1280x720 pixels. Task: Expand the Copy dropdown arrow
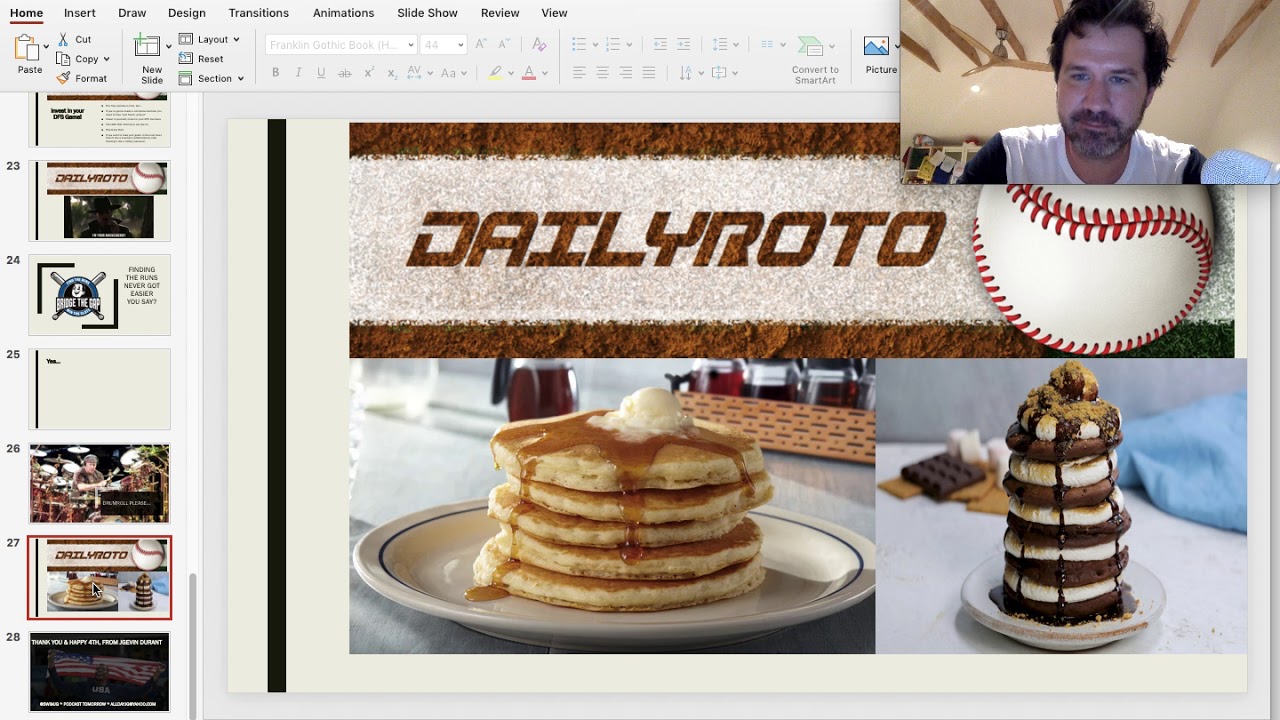click(x=106, y=59)
